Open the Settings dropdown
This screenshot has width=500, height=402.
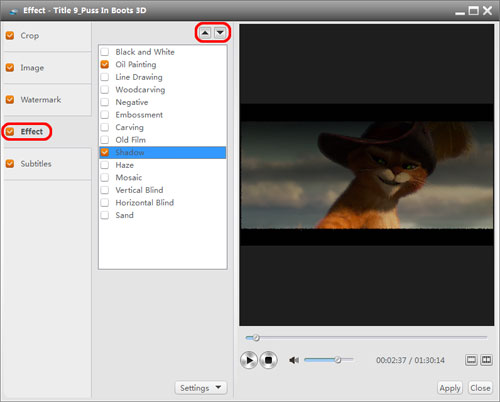click(201, 388)
